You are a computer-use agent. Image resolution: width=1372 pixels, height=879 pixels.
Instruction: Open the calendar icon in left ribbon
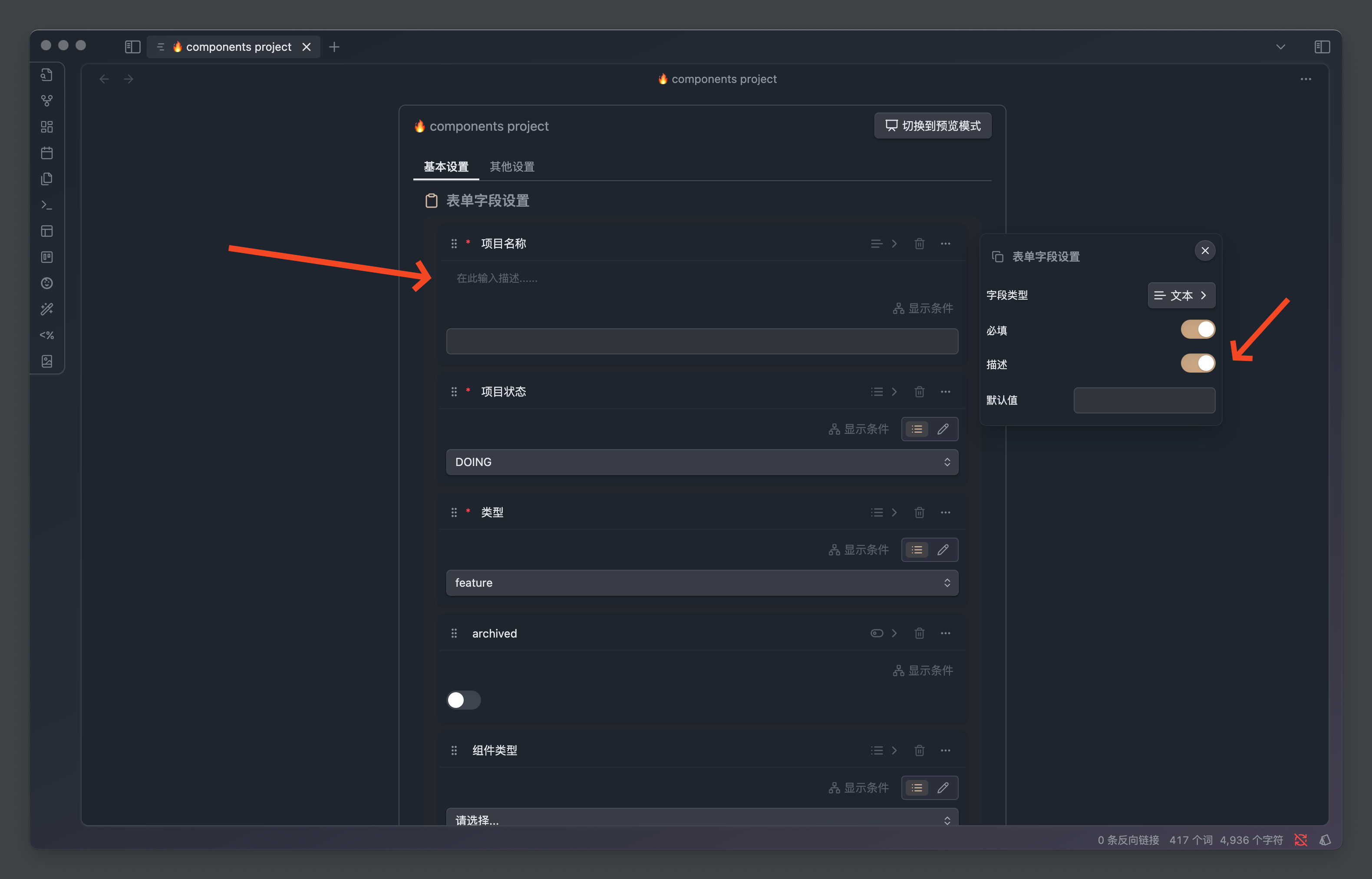[47, 153]
